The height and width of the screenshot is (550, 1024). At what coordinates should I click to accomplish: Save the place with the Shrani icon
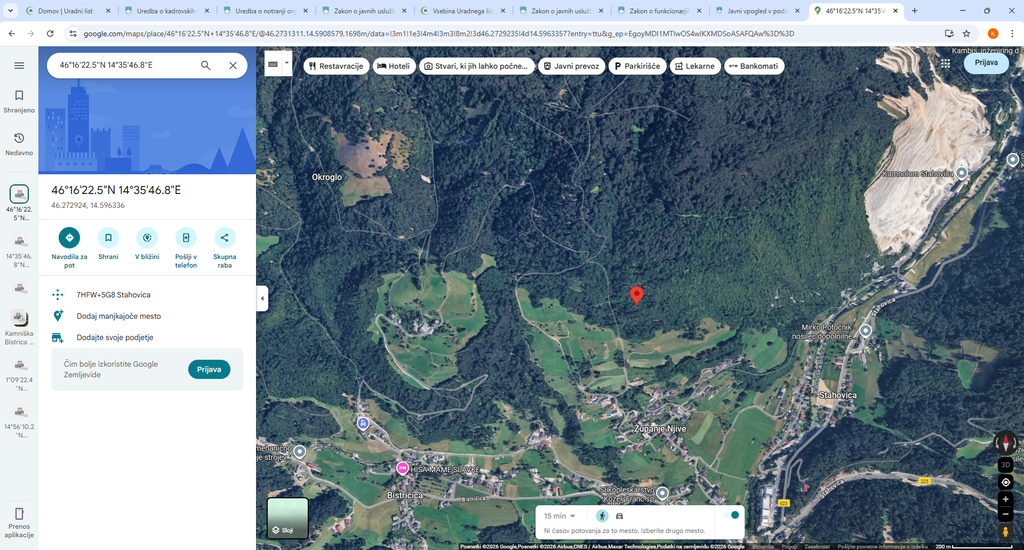(x=108, y=238)
